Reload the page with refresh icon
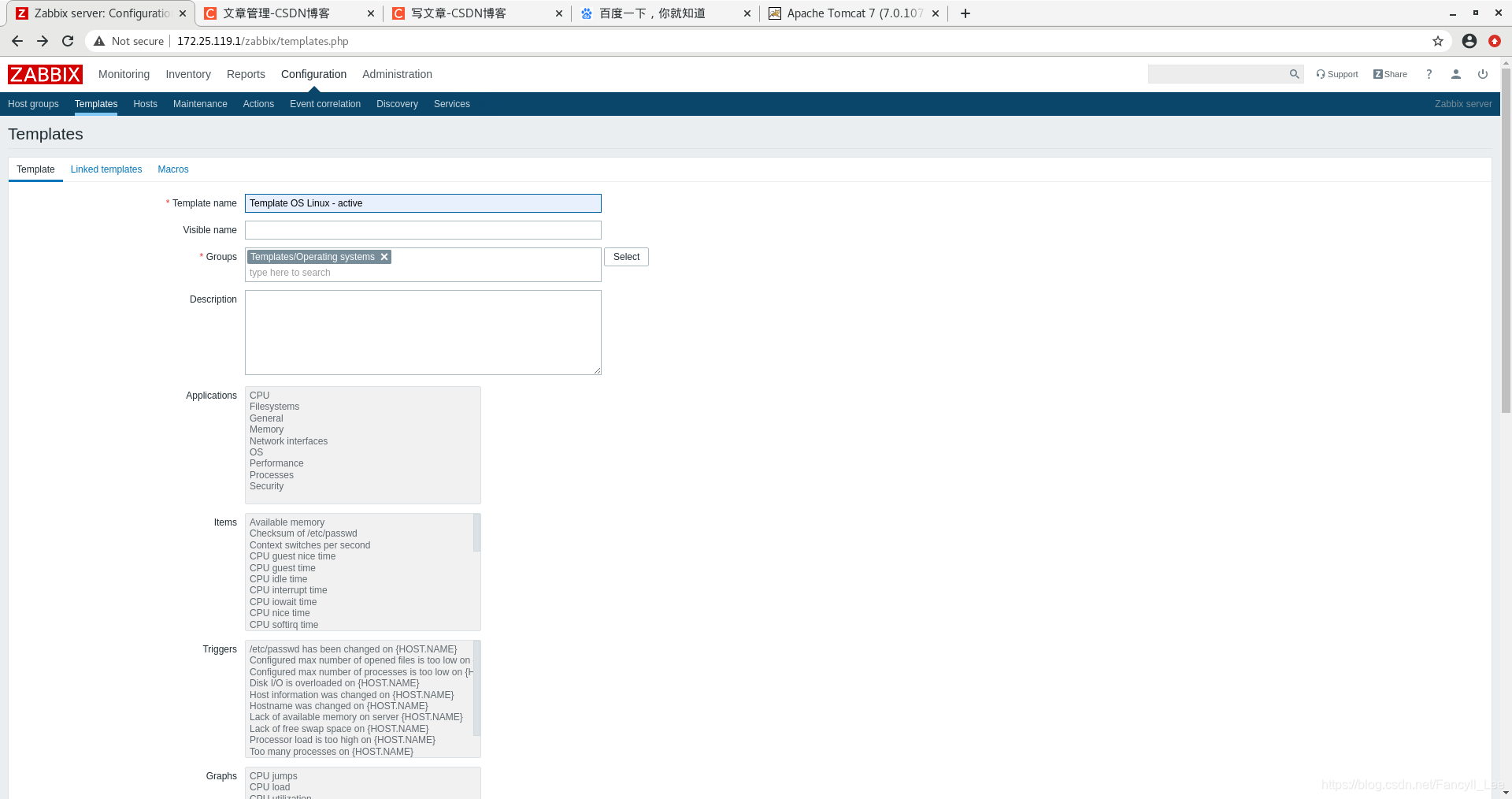Screen dimensions: 1512x799 [68, 41]
